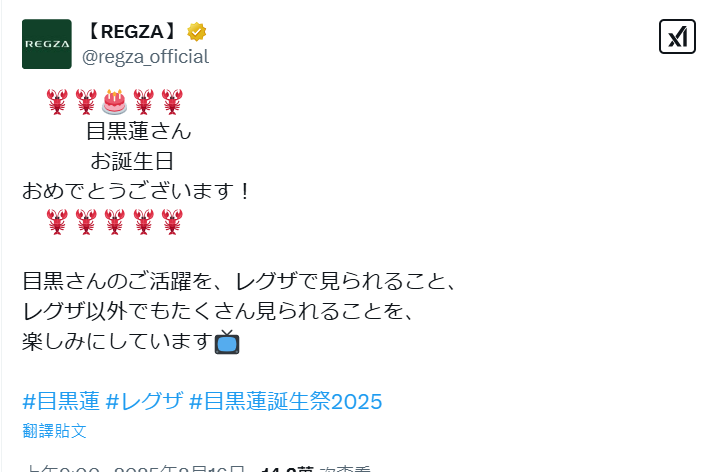Click the first lobster emoji in top row
The image size is (707, 472).
pyautogui.click(x=57, y=101)
